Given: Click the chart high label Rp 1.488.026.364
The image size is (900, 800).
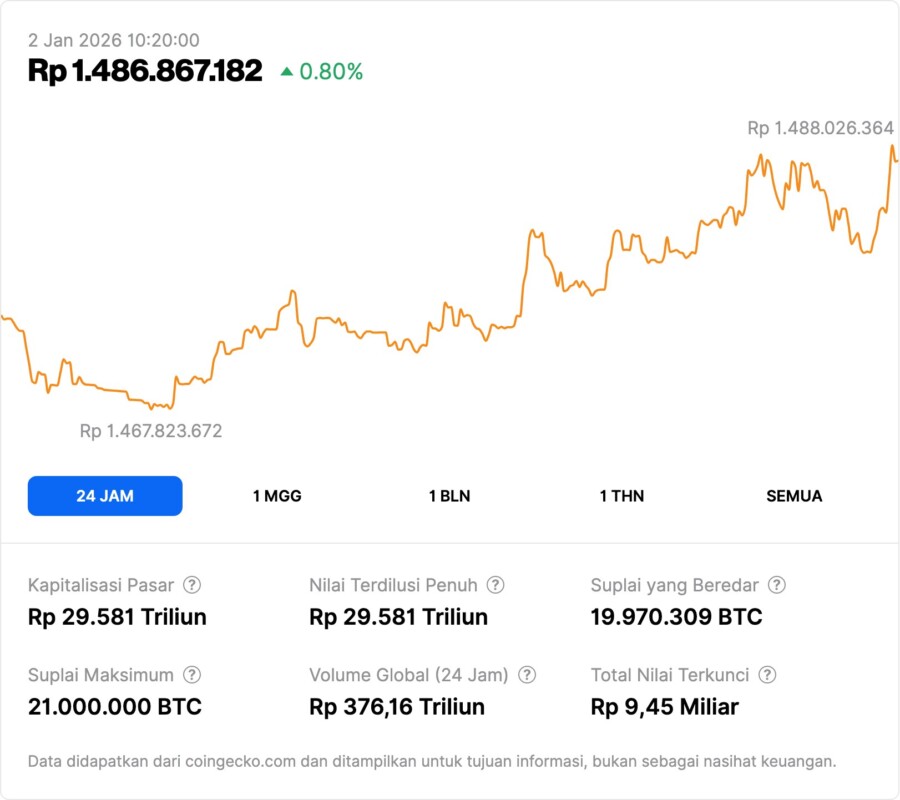Looking at the screenshot, I should (x=820, y=128).
